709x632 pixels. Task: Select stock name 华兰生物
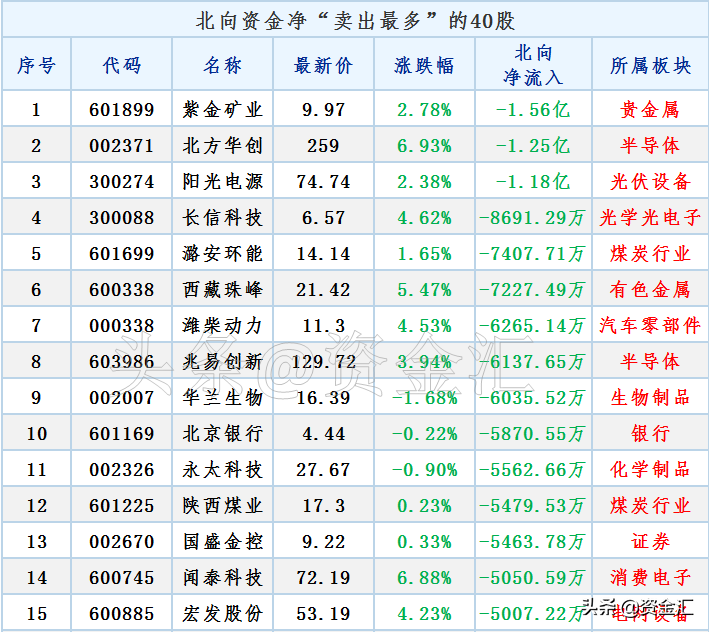(x=222, y=398)
